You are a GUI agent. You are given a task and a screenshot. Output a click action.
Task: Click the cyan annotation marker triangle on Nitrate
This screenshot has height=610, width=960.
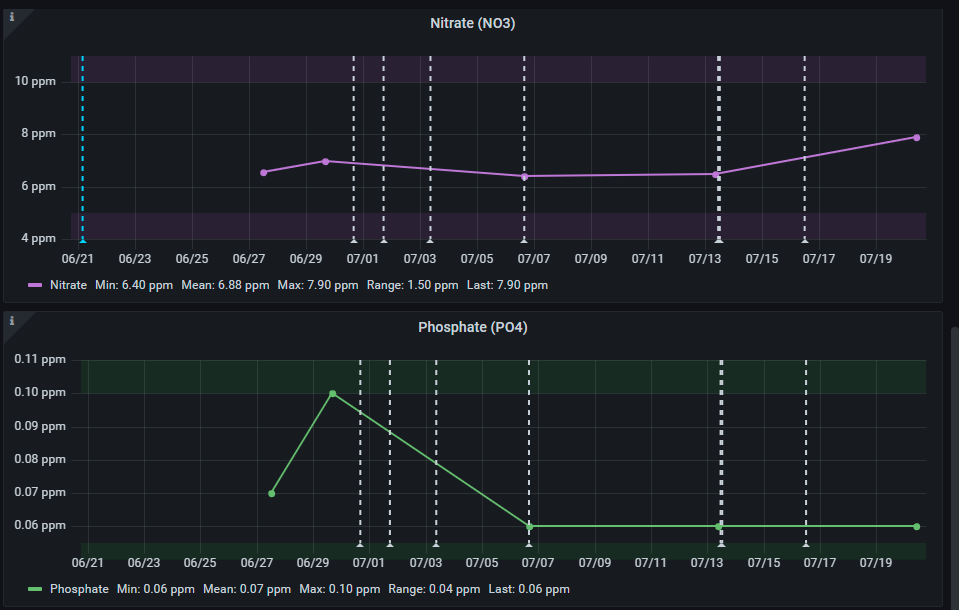click(83, 240)
